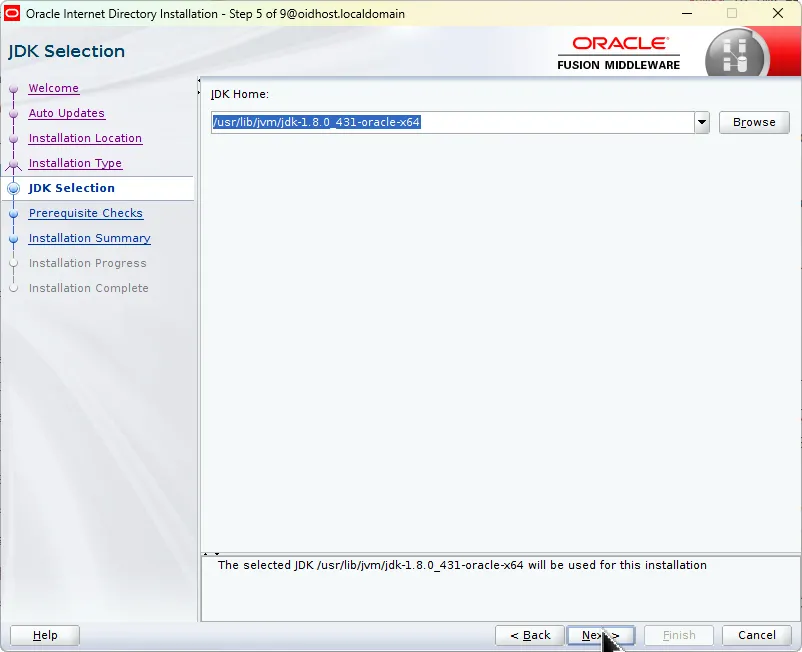Jump to the Installation Location step
The image size is (802, 652).
pos(85,138)
